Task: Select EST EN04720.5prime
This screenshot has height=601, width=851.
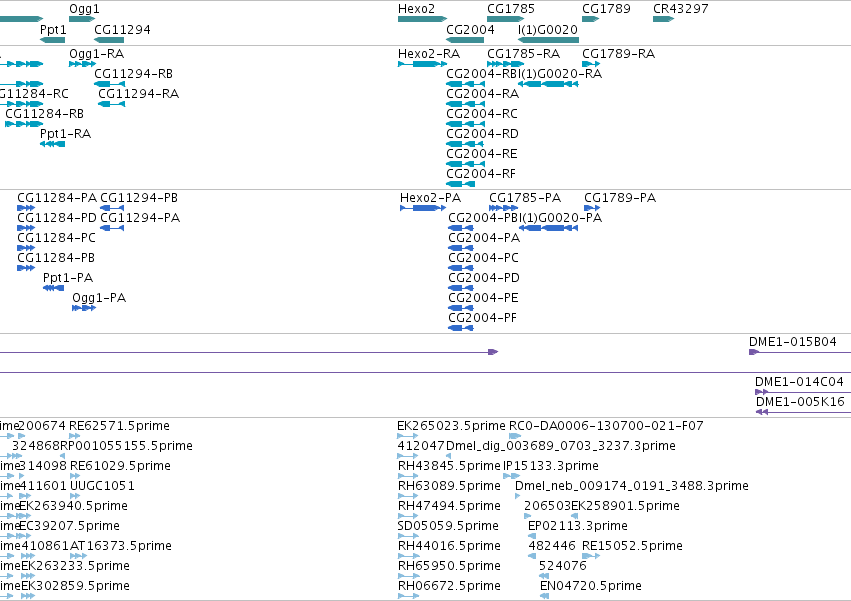Action: pos(544,596)
